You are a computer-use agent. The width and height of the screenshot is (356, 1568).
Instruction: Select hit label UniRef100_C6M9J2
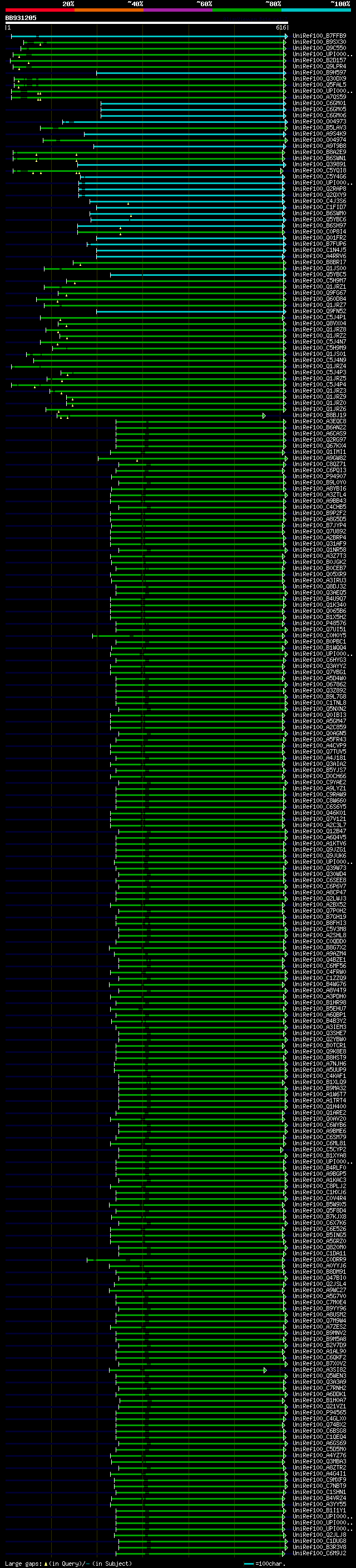[319, 1553]
